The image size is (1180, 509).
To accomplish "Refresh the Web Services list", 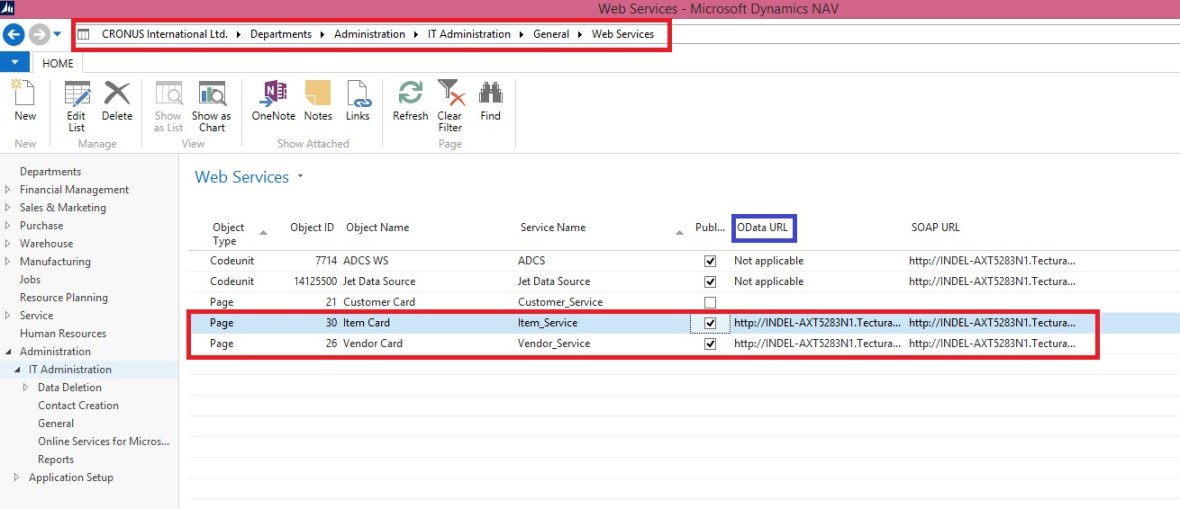I will pos(410,101).
